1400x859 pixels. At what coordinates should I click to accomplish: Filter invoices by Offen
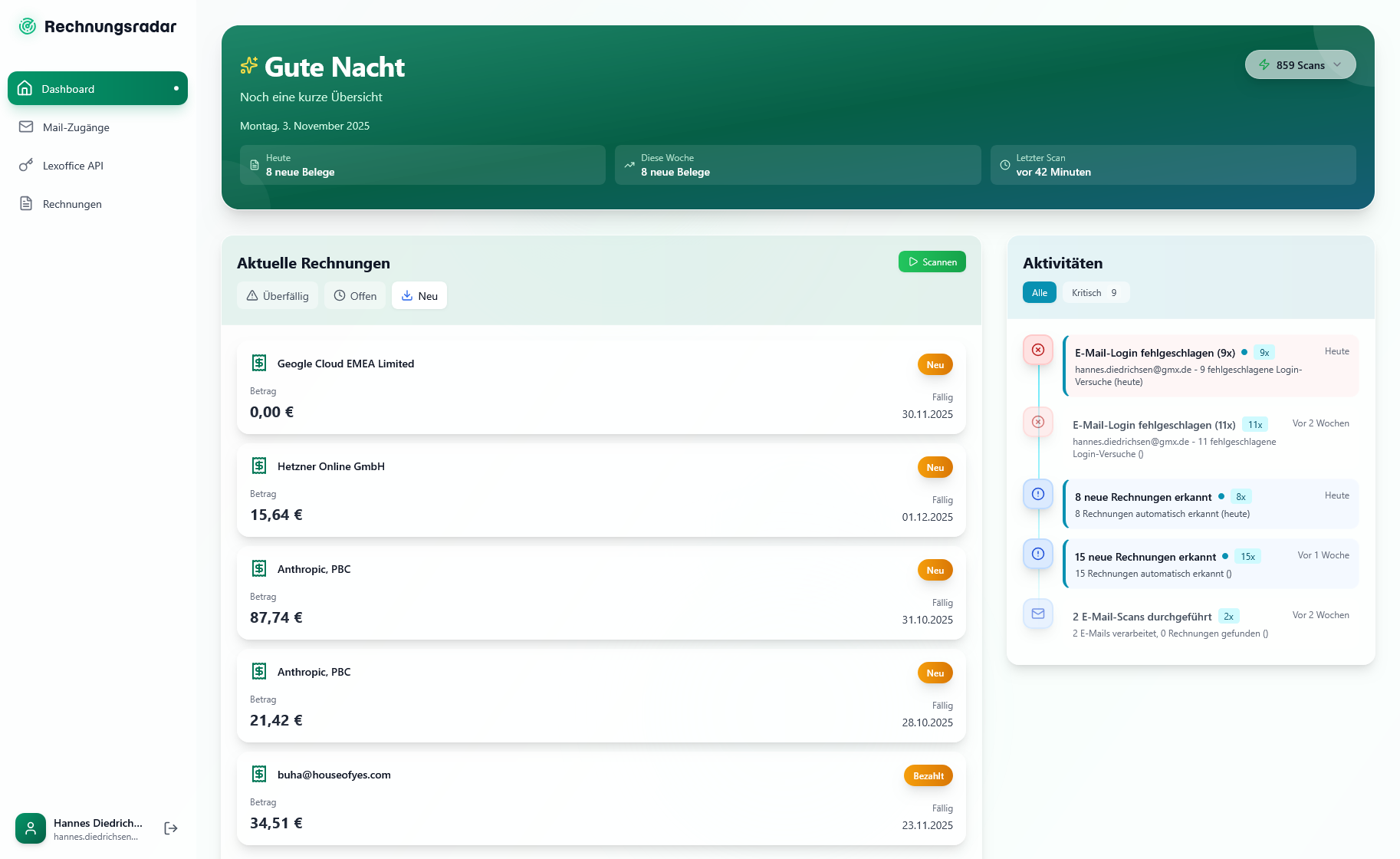coord(355,296)
